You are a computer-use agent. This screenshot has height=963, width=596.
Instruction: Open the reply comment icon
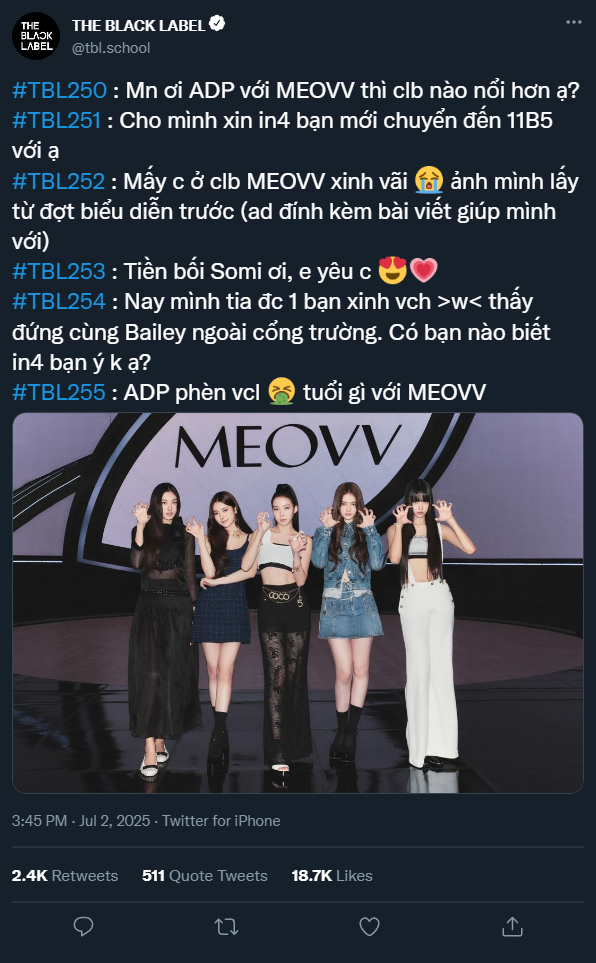click(83, 926)
